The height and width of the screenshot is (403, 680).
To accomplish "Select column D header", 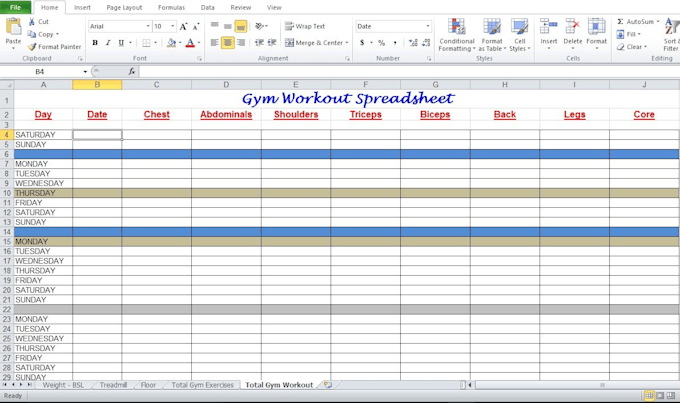I will (x=226, y=85).
